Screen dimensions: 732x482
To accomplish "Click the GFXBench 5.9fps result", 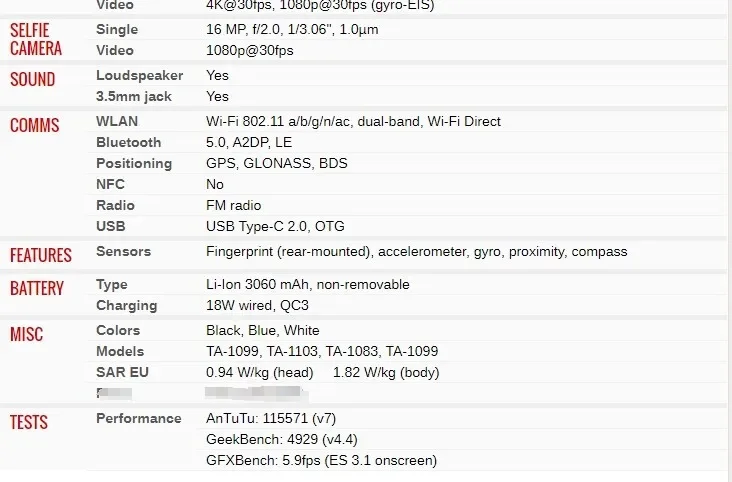I will coord(321,460).
